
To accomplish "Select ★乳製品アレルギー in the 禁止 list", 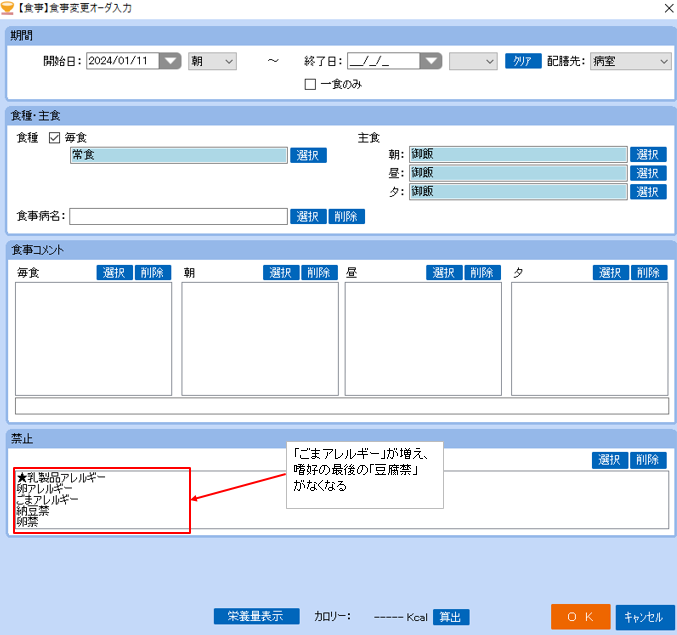I will point(61,477).
